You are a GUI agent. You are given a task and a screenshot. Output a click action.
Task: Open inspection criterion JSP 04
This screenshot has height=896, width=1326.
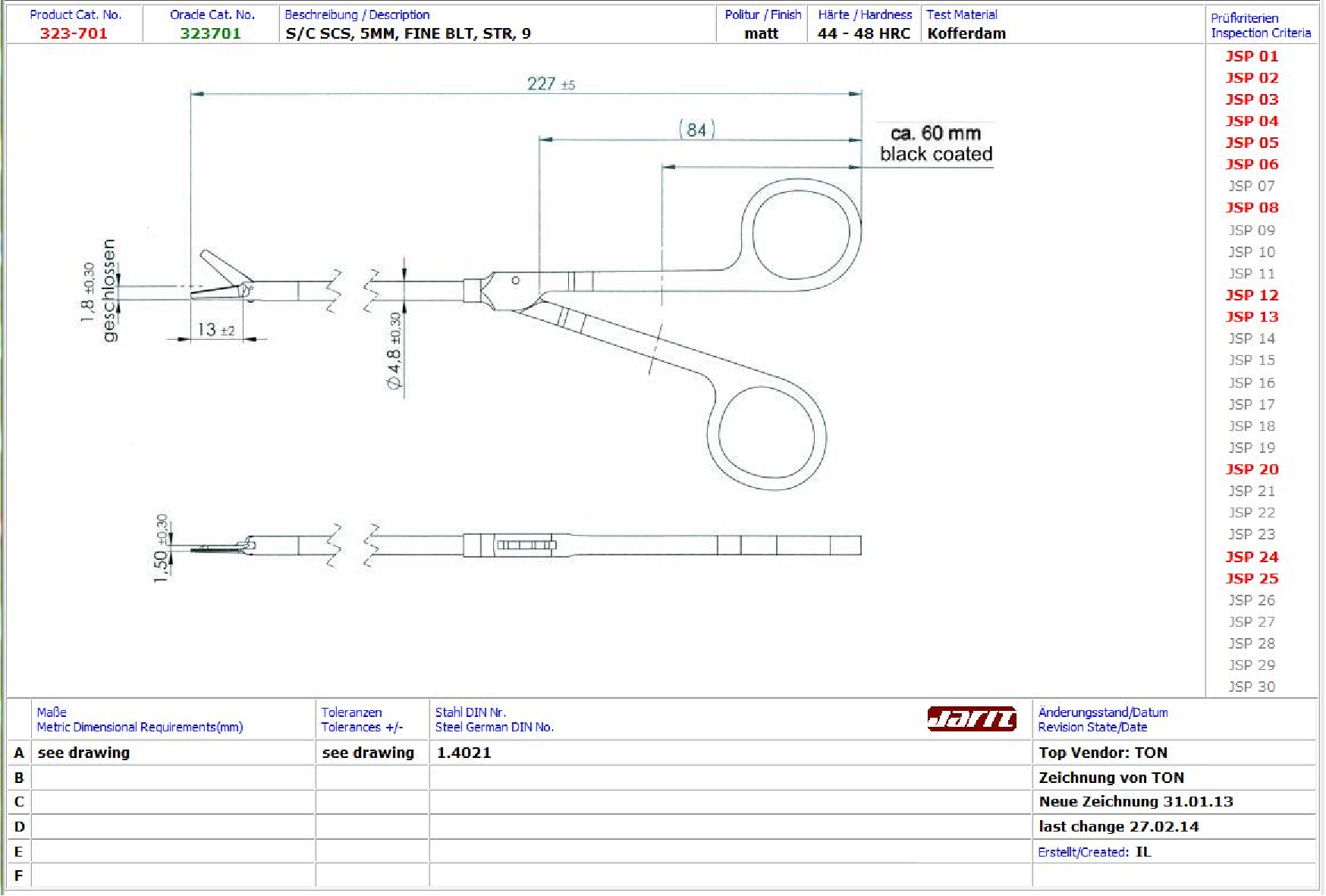[1252, 121]
